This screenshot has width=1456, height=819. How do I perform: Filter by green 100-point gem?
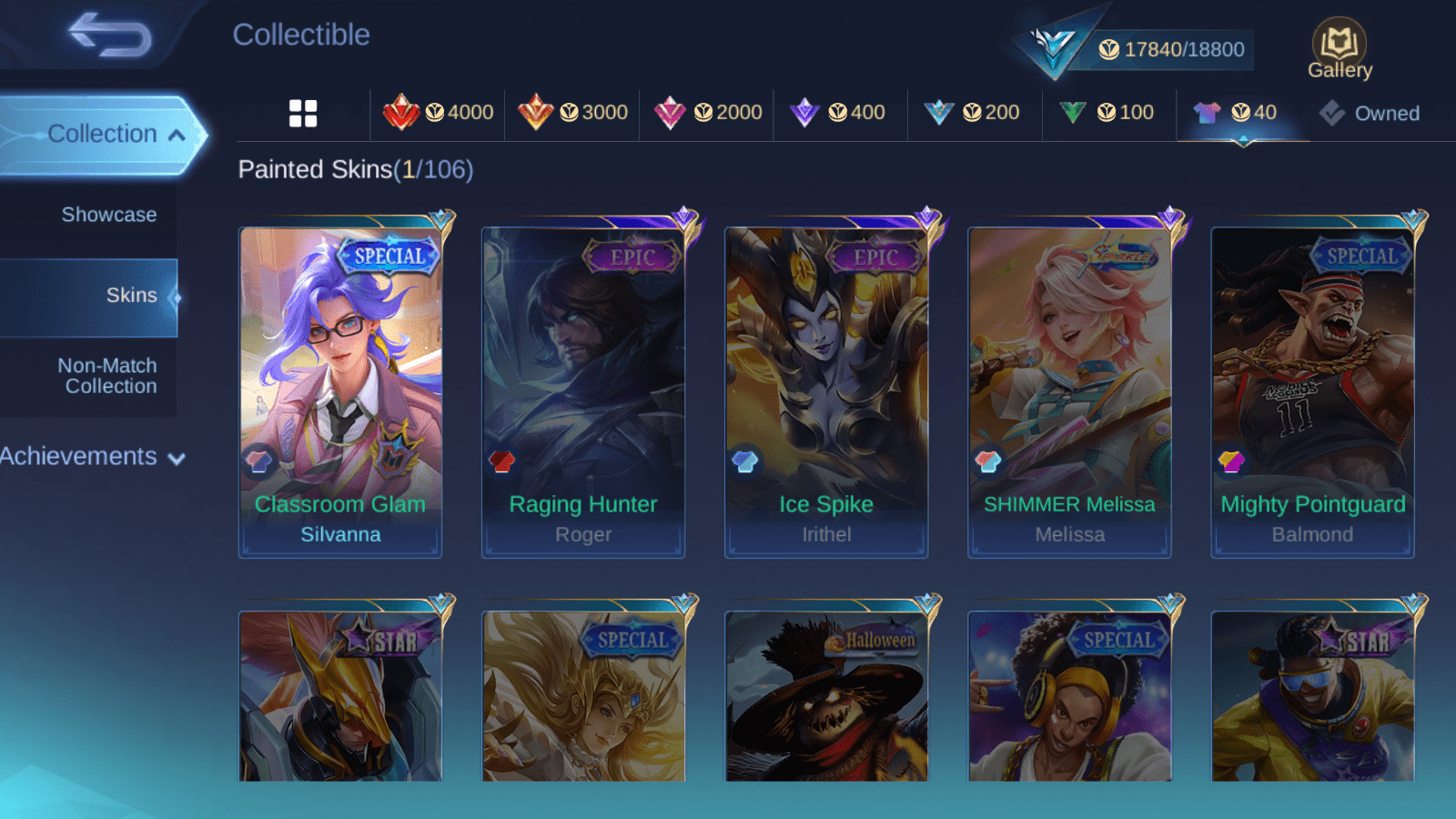coord(1107,113)
